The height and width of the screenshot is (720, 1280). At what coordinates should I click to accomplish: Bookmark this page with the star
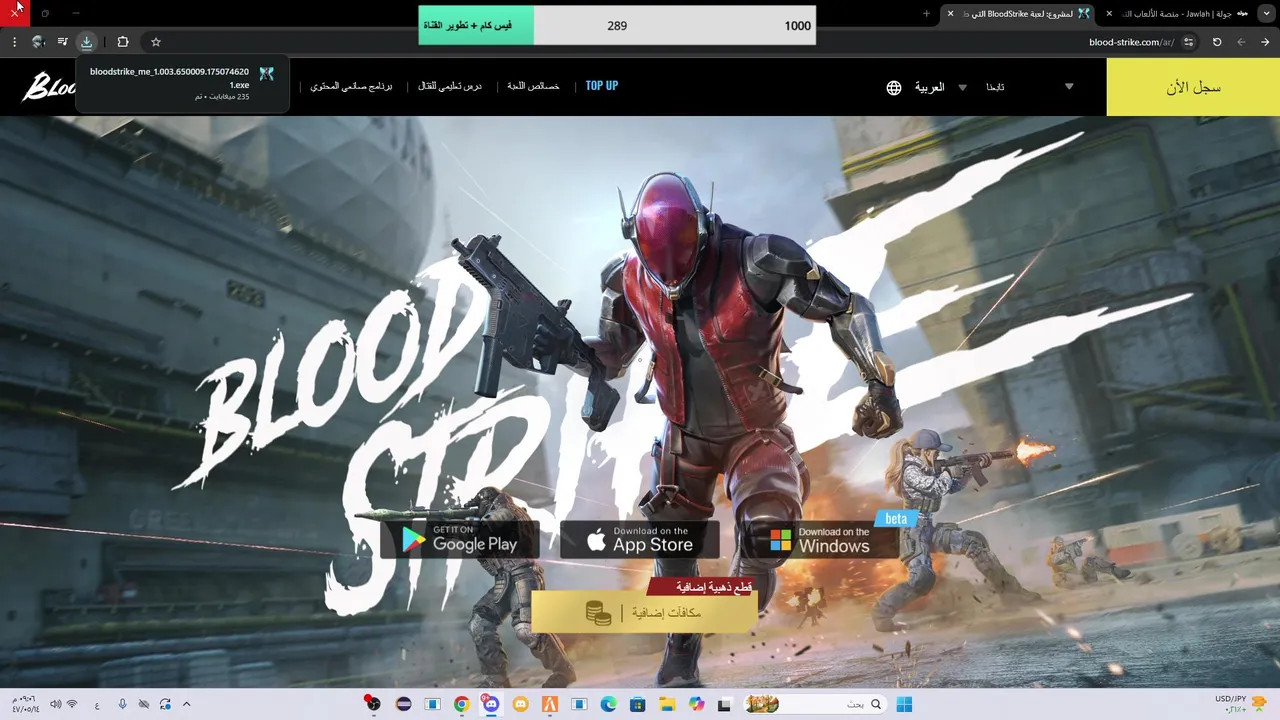[156, 42]
